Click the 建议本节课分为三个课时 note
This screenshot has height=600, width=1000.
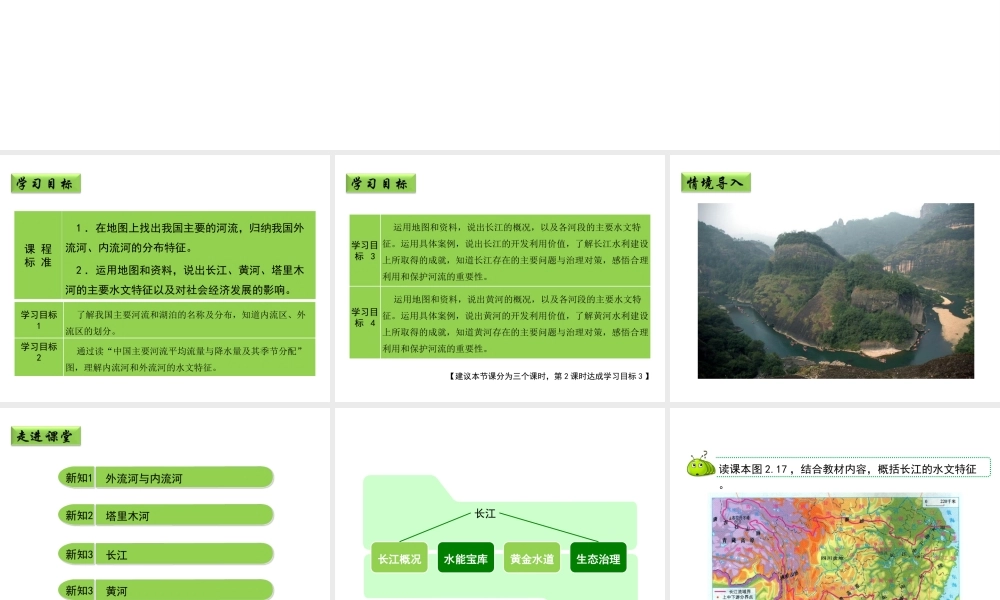pyautogui.click(x=549, y=376)
